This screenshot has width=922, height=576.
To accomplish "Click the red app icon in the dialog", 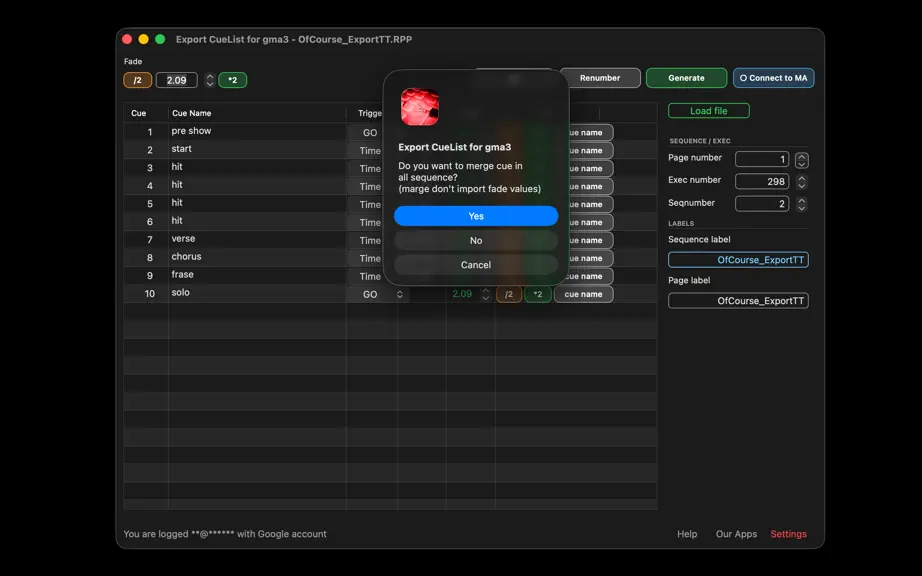I will [x=419, y=107].
